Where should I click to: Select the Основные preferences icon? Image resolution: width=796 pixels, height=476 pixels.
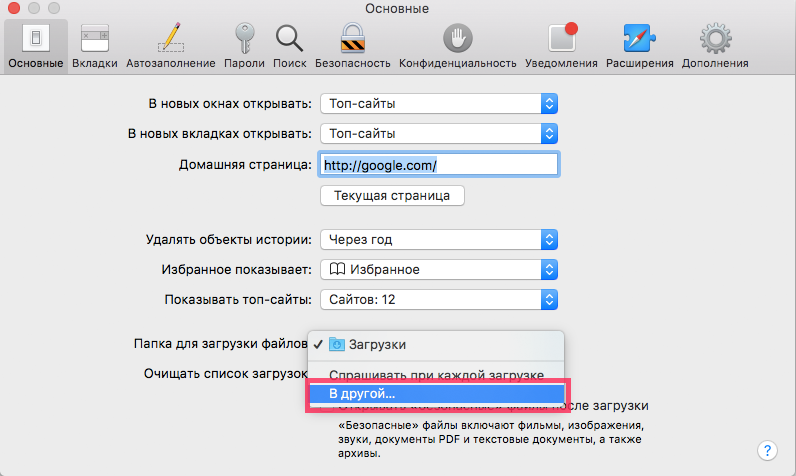[35, 45]
